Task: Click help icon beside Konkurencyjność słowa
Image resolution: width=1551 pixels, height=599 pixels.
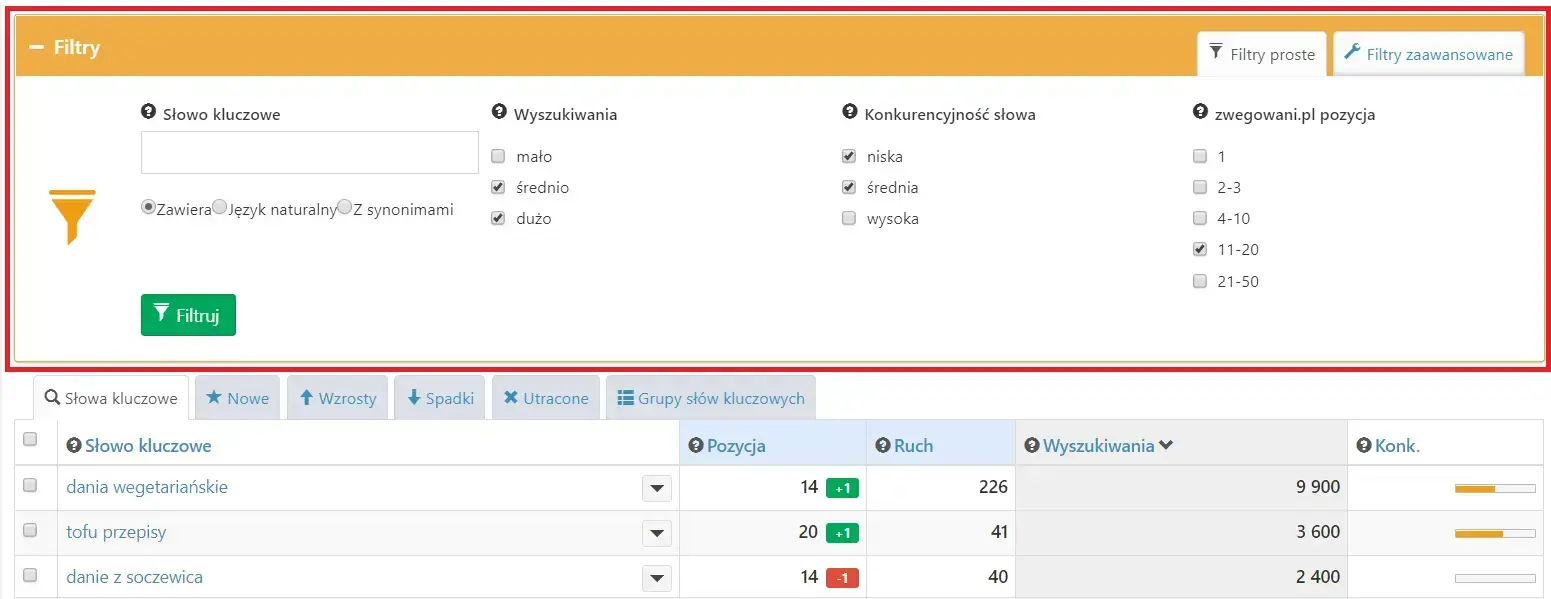Action: click(850, 113)
